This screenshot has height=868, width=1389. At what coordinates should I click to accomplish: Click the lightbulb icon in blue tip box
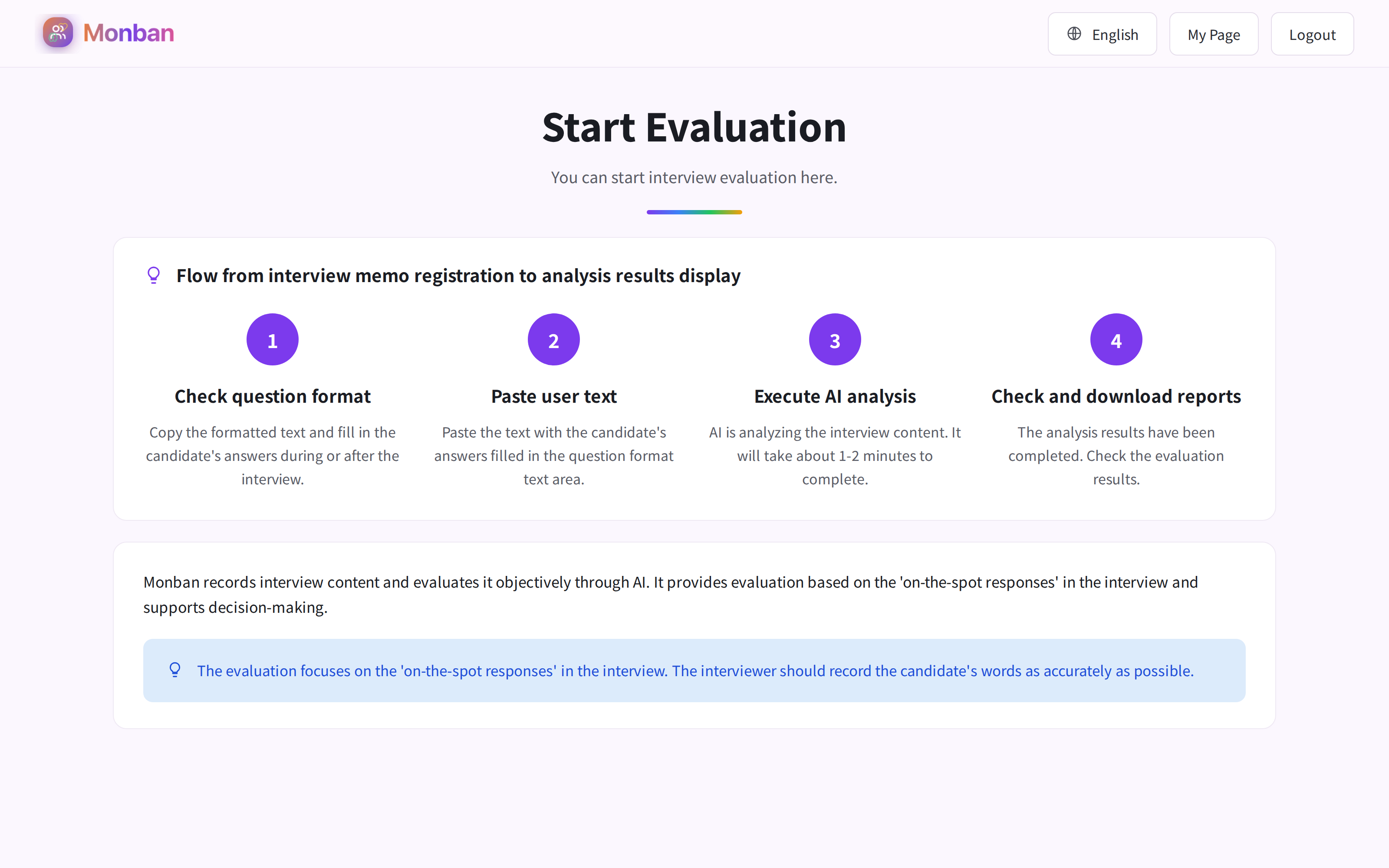(175, 670)
